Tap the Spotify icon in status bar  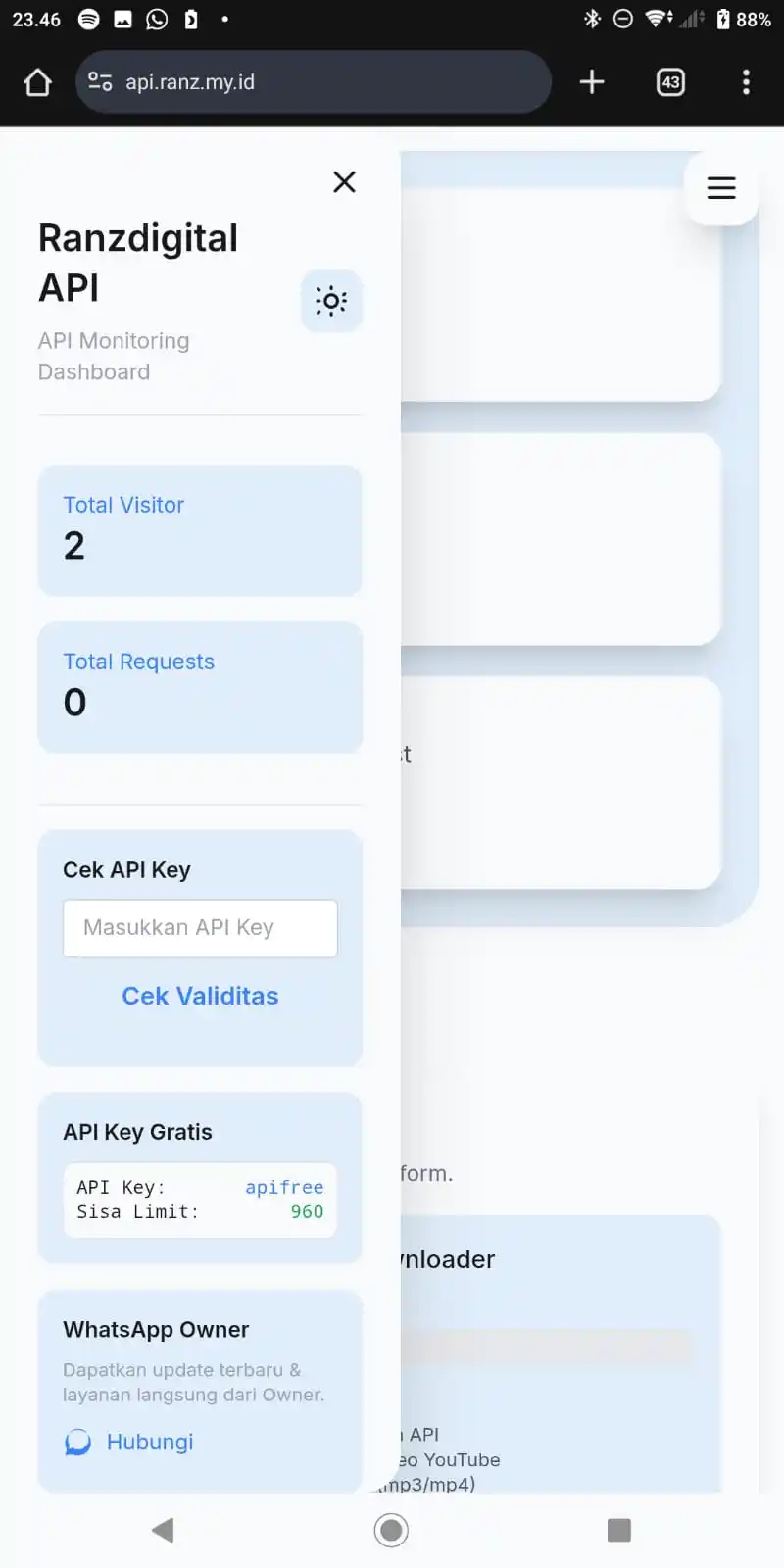pos(88,20)
